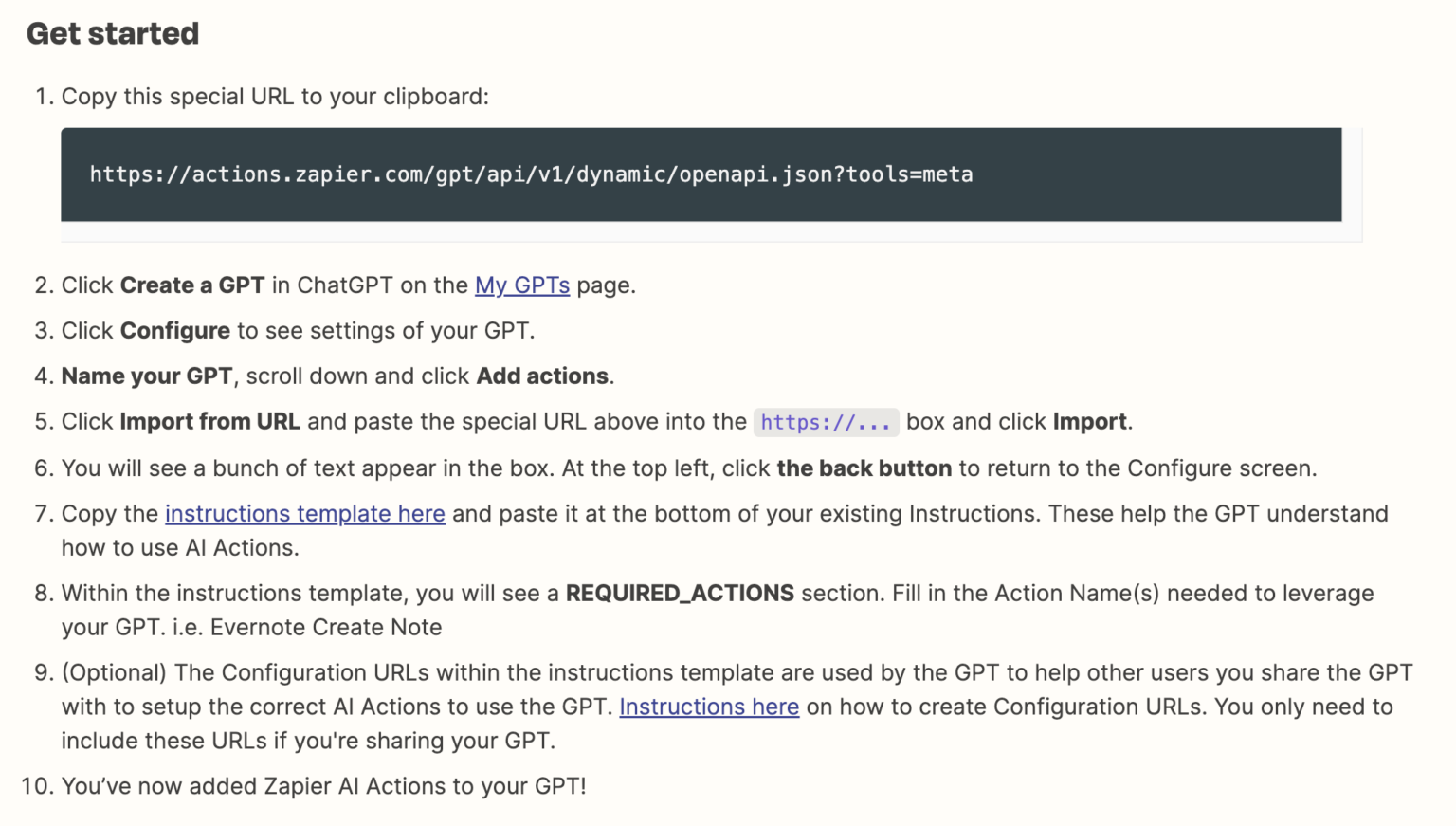The image size is (1456, 826).
Task: Open the My GPTs link
Action: (x=521, y=285)
